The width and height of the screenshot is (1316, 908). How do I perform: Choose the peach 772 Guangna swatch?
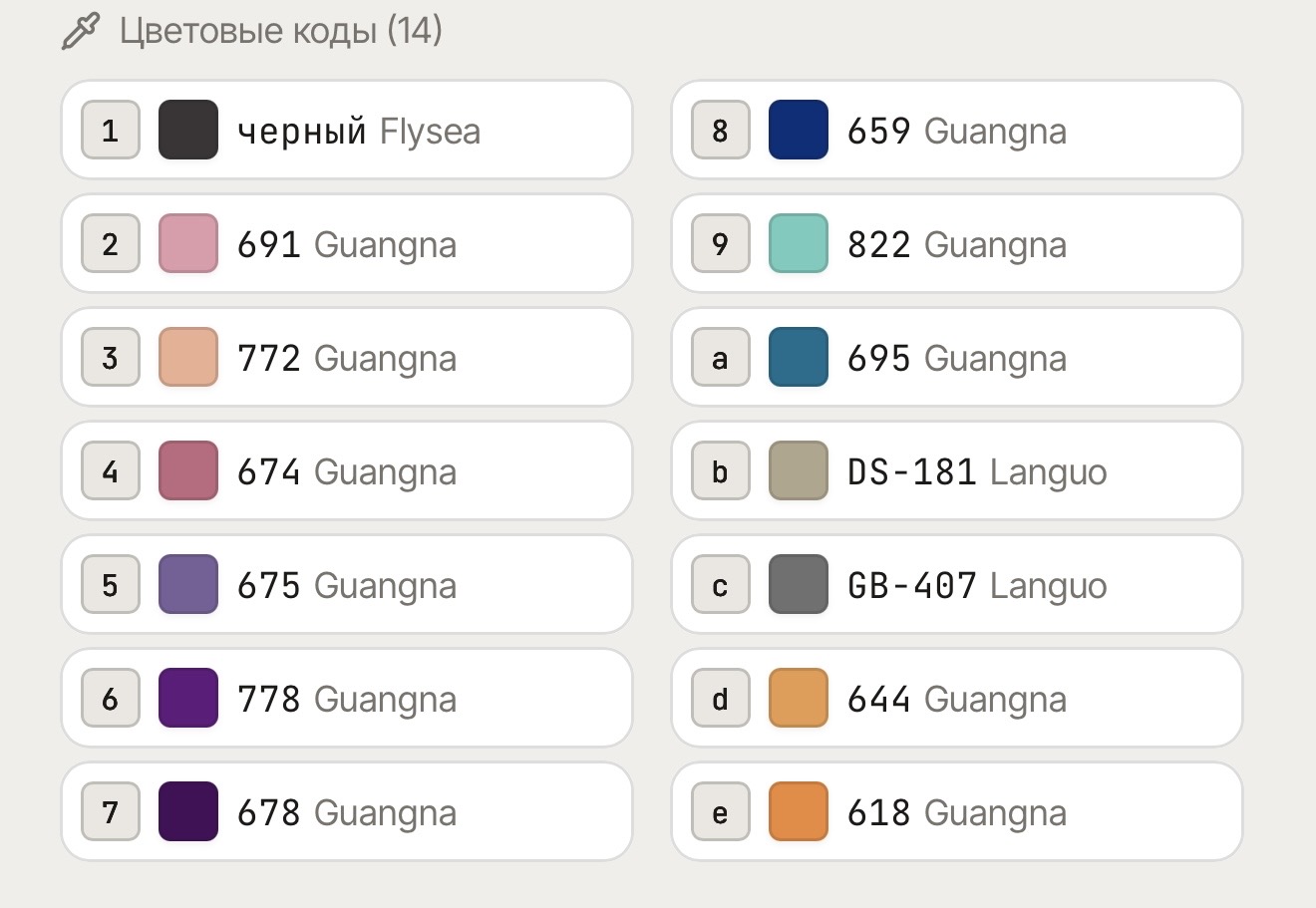(x=188, y=357)
